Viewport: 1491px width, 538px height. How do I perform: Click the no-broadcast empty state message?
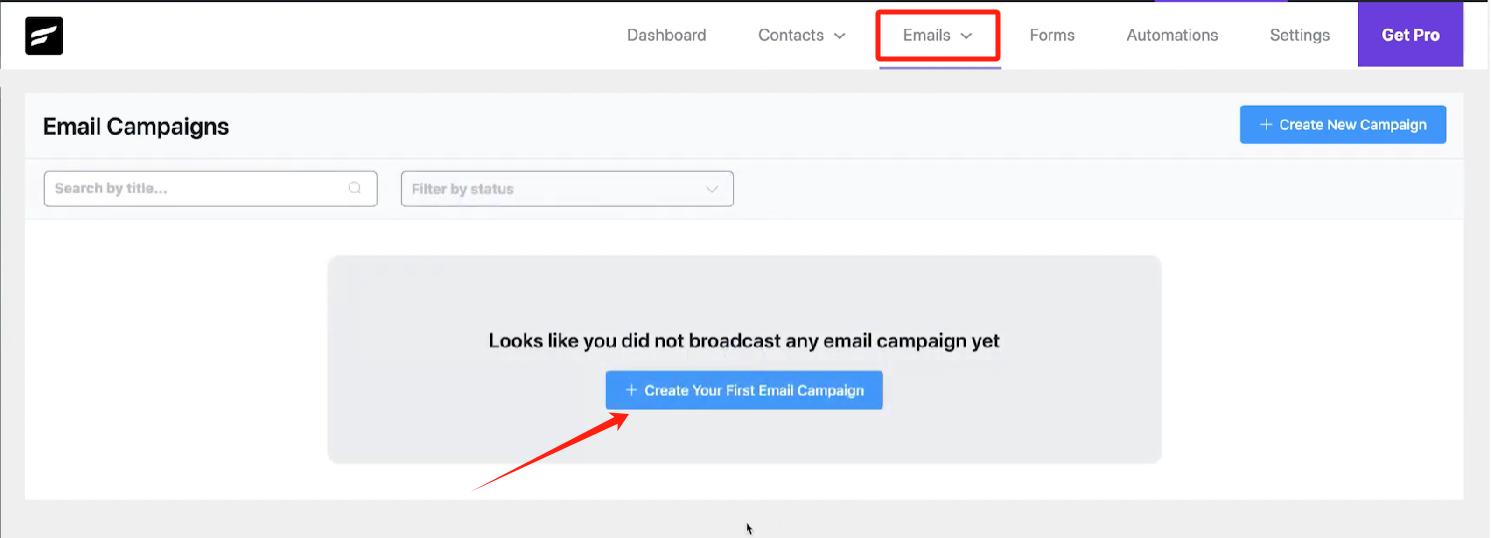744,341
